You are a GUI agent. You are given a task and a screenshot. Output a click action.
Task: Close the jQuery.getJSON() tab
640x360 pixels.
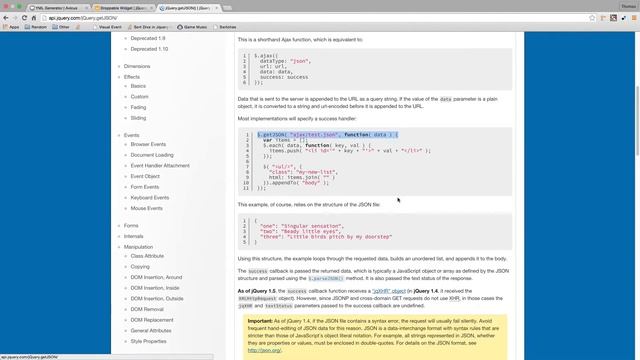point(217,8)
